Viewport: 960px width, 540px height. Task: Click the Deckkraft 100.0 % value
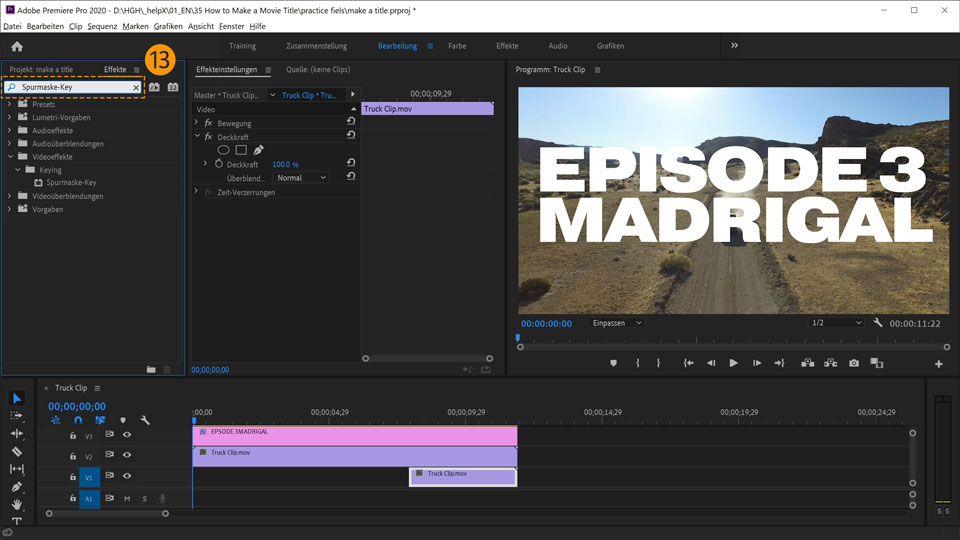pyautogui.click(x=286, y=164)
